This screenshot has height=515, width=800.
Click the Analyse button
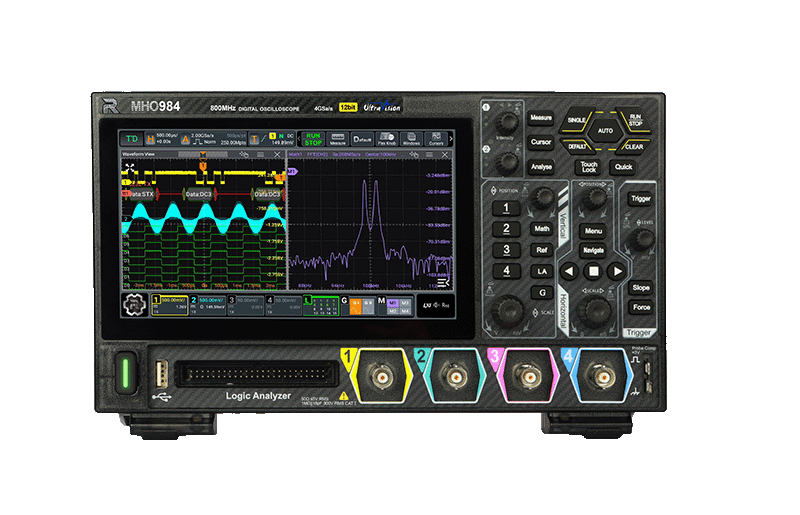(x=541, y=166)
